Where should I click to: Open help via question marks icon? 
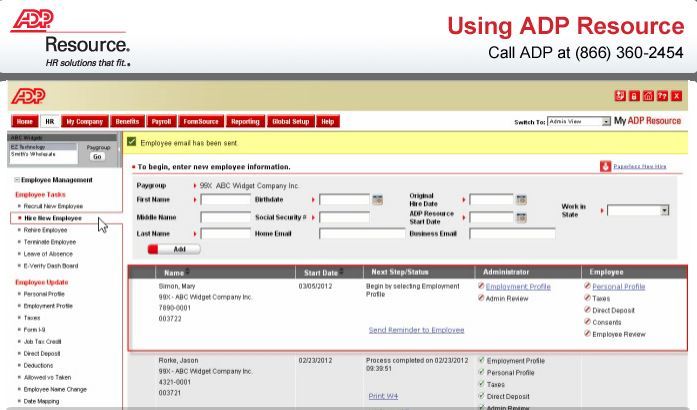(662, 96)
